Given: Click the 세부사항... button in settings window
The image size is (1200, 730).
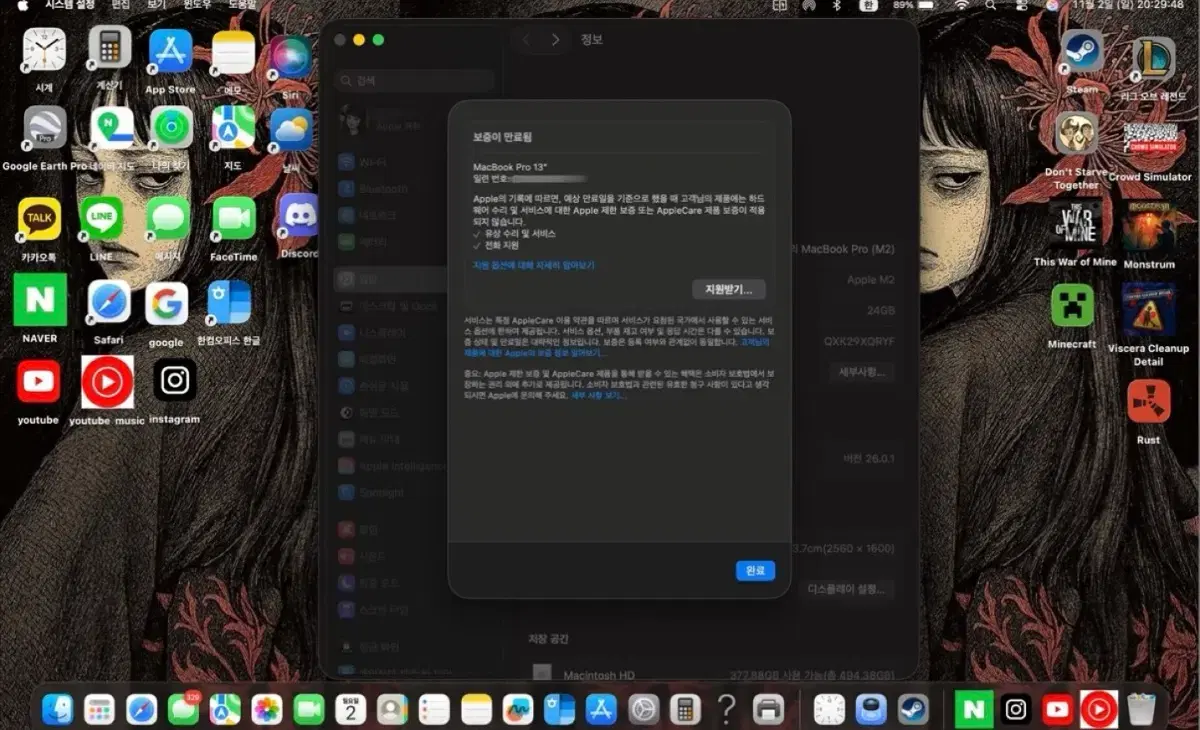Looking at the screenshot, I should point(861,372).
